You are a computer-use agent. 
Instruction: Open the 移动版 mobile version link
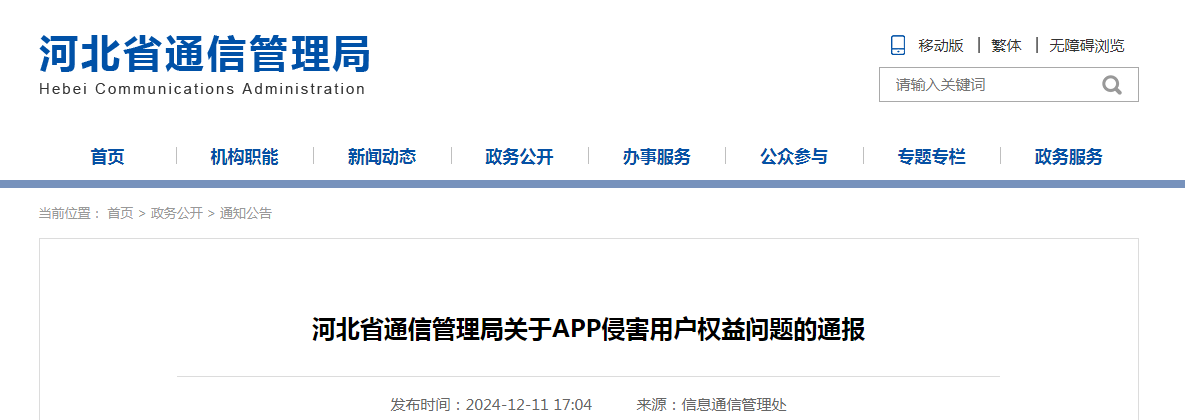tap(941, 45)
